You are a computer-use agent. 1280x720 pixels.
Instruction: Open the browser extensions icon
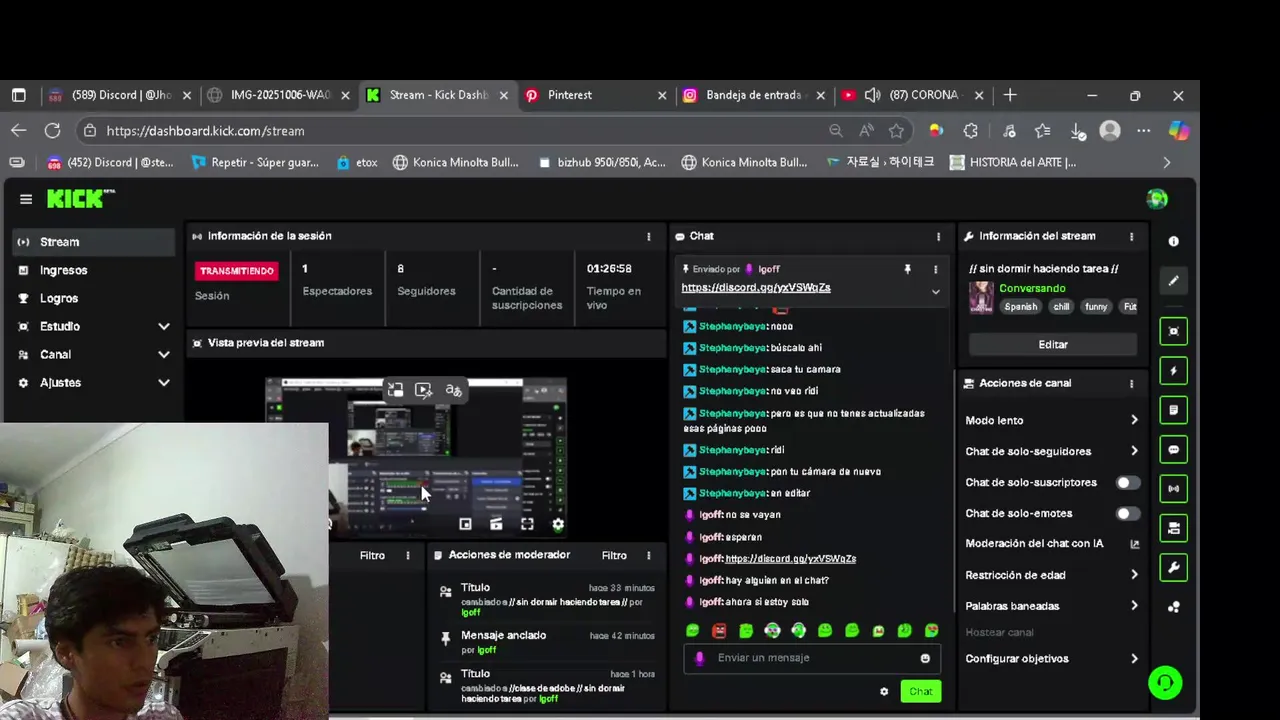tap(970, 130)
